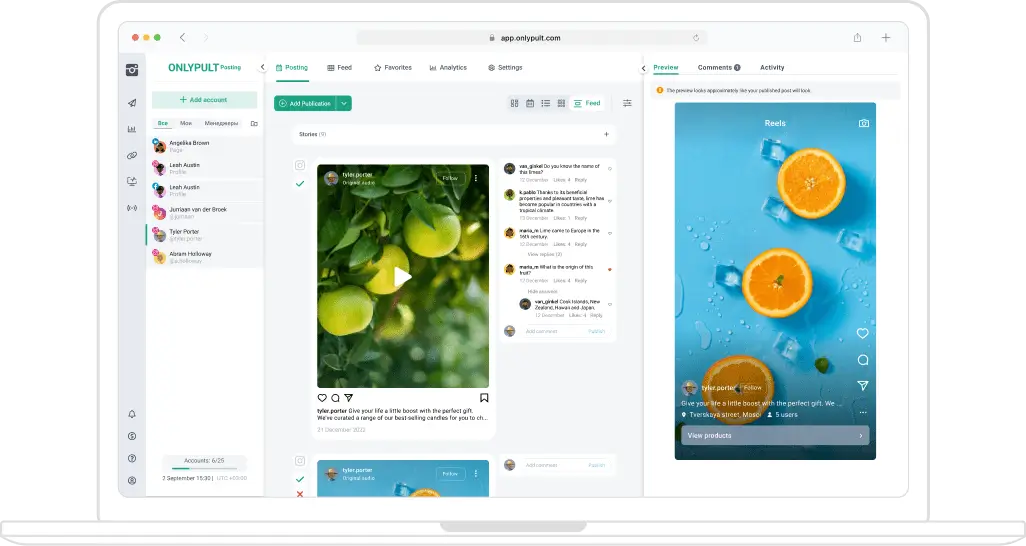The width and height of the screenshot is (1026, 546).
Task: Open the Comments tab in preview panel
Action: 718,68
